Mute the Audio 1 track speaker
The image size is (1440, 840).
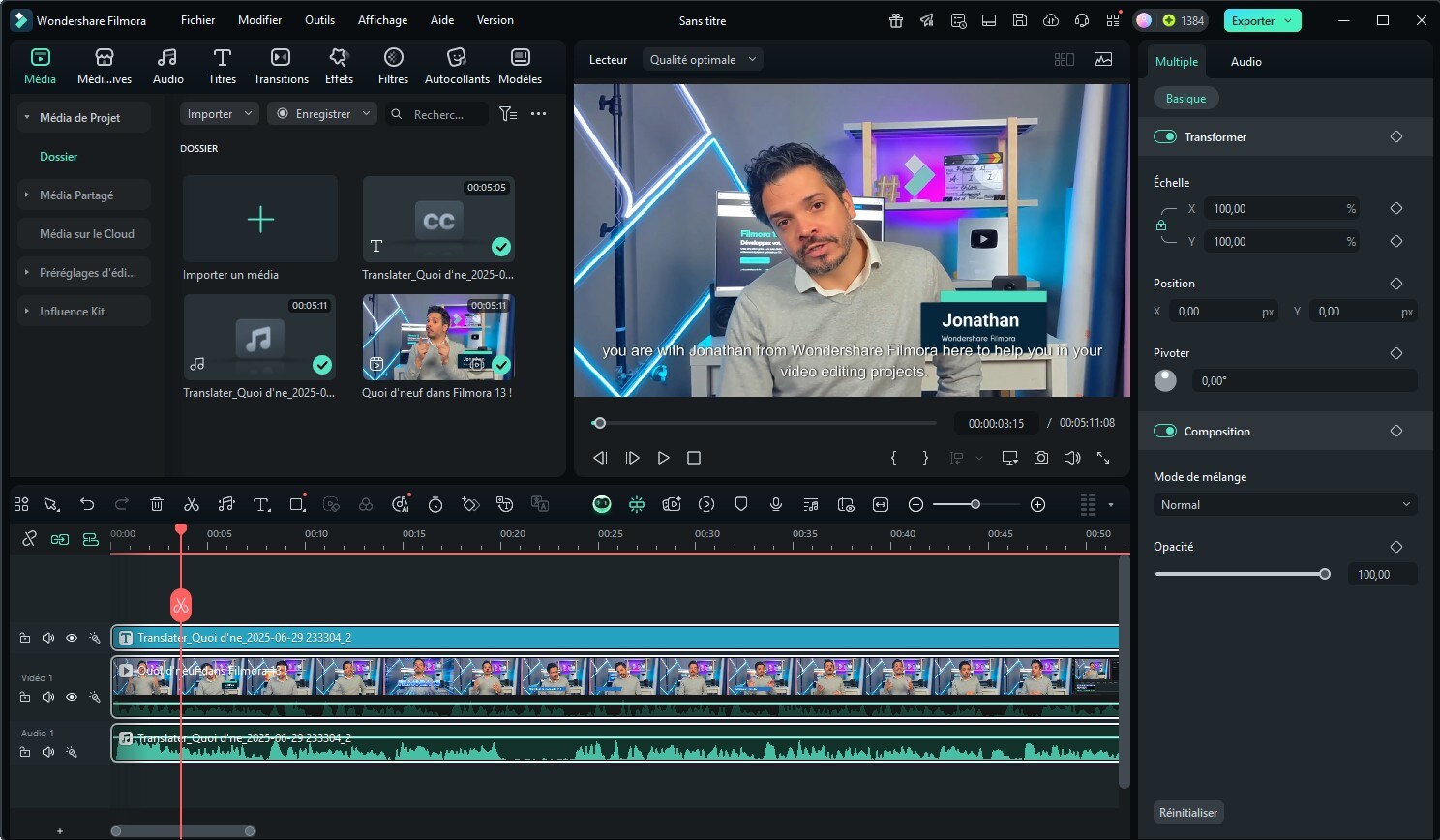click(x=48, y=752)
